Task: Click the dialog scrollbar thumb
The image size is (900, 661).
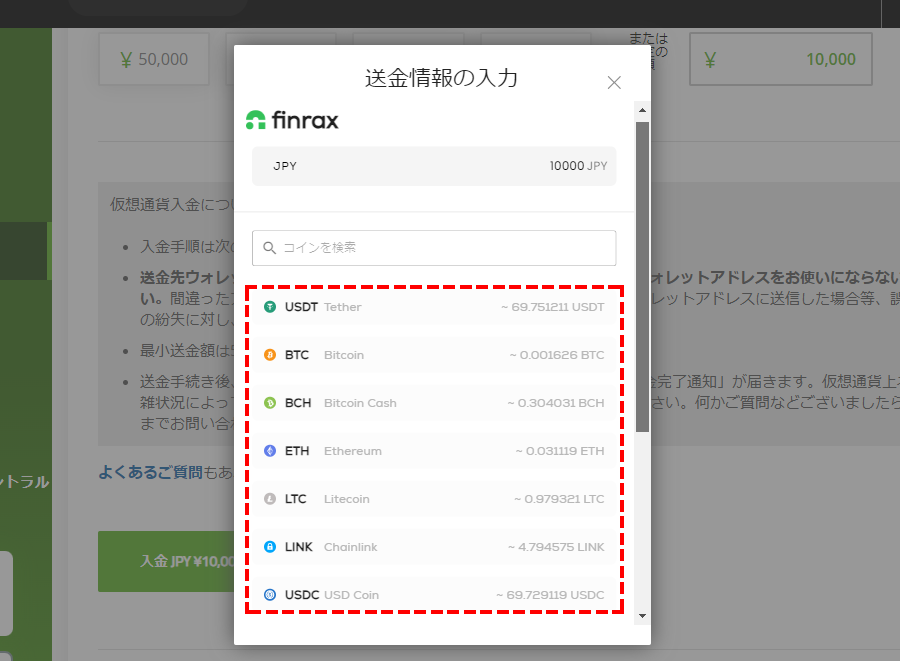Action: [x=642, y=277]
